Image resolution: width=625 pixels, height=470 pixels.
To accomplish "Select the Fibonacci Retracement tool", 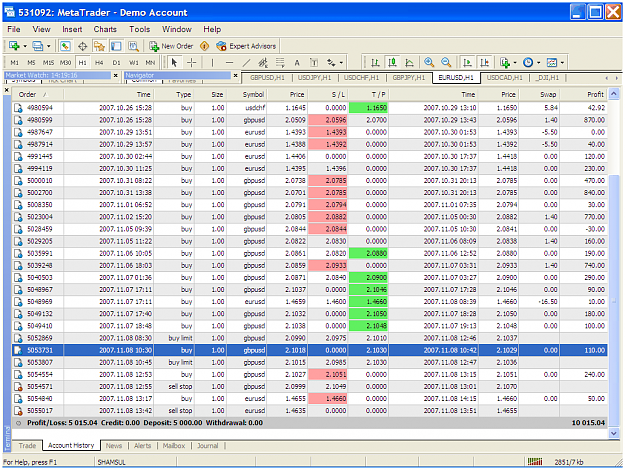I will tap(280, 63).
